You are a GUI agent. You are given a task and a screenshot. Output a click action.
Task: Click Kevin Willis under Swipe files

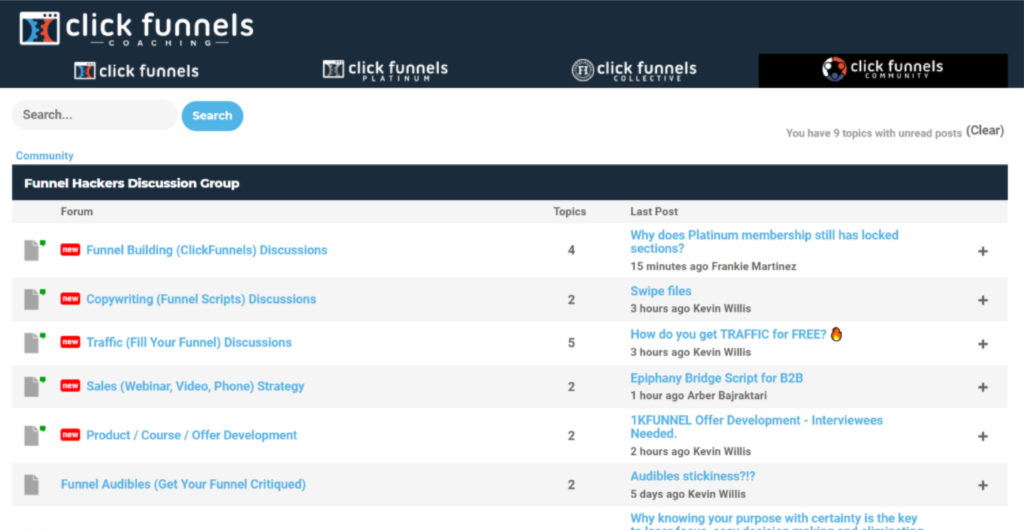point(722,308)
